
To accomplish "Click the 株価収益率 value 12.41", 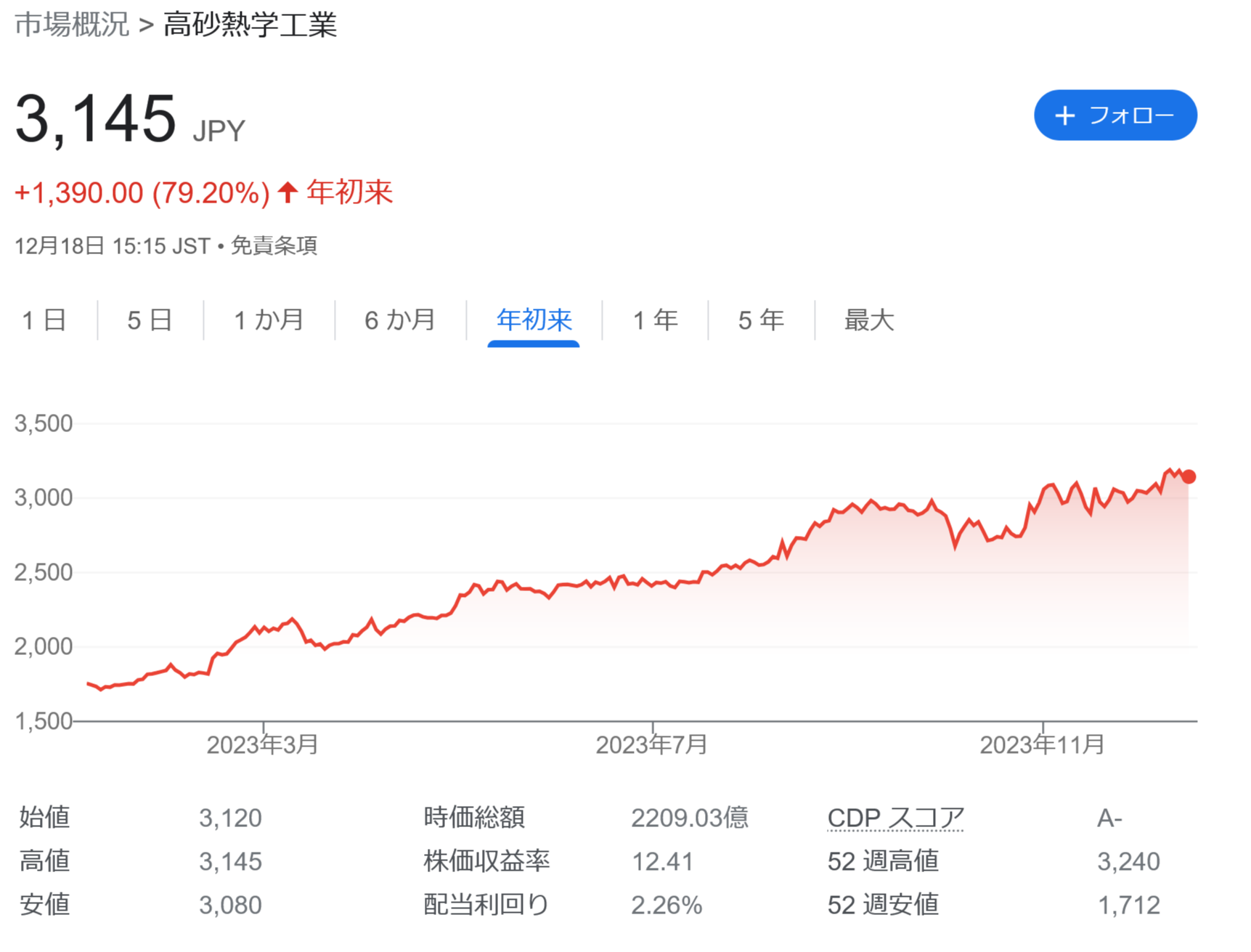I will point(662,862).
